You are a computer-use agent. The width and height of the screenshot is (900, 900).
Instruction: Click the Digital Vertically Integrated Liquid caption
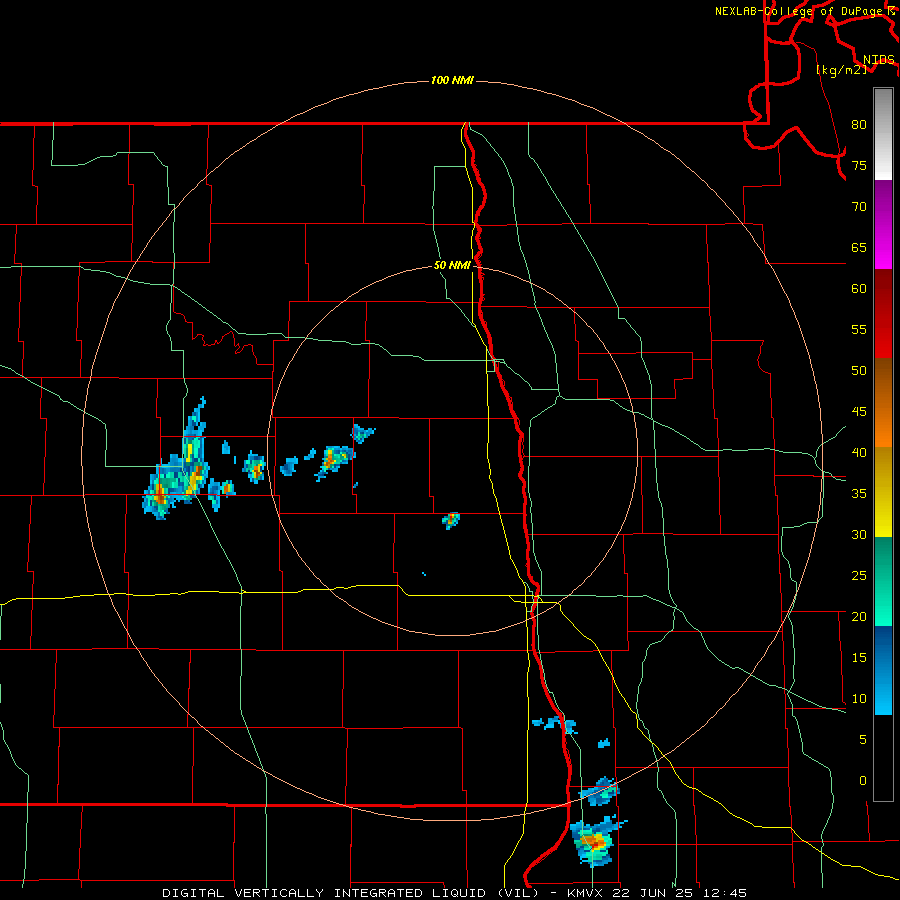455,893
